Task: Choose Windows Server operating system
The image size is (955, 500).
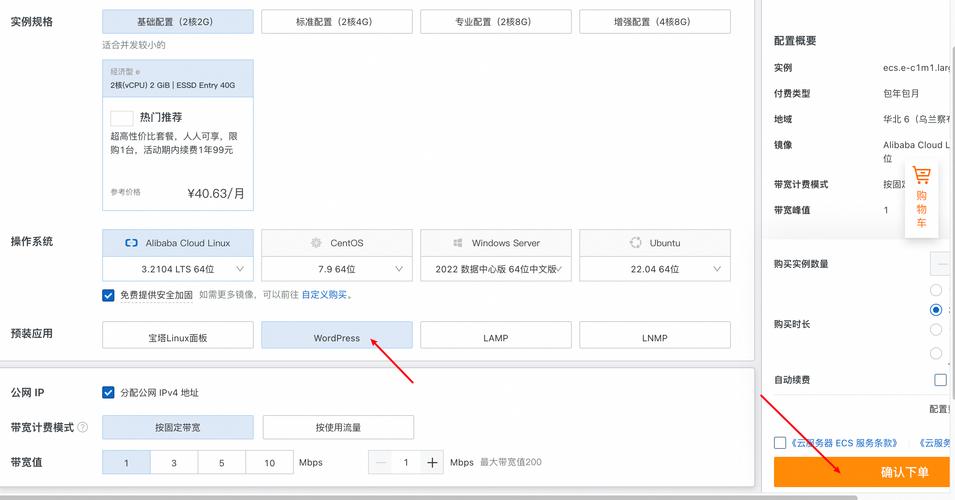Action: [x=496, y=243]
